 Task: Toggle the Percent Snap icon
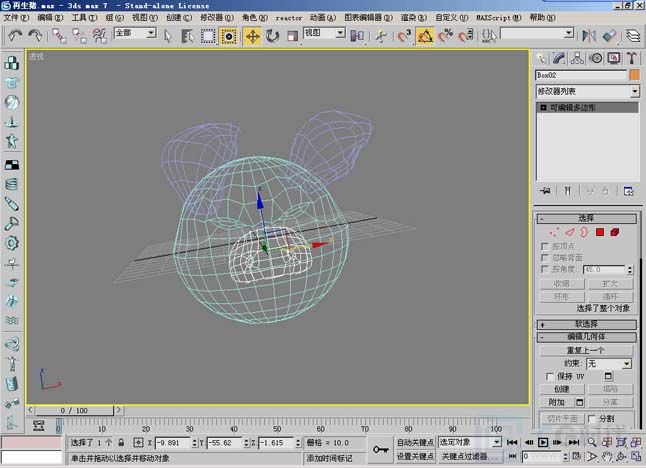click(445, 36)
